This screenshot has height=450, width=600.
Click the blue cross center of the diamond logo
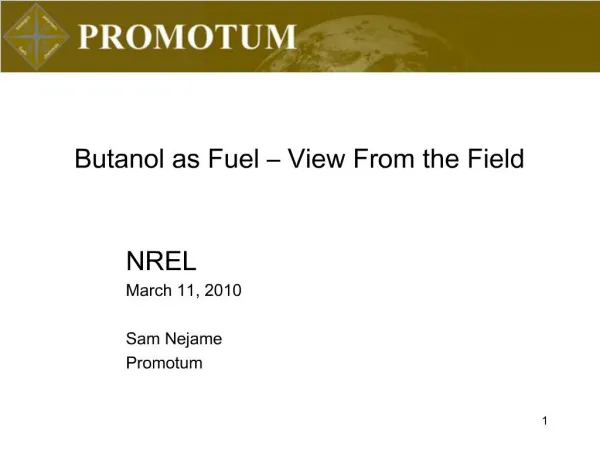coord(36,36)
